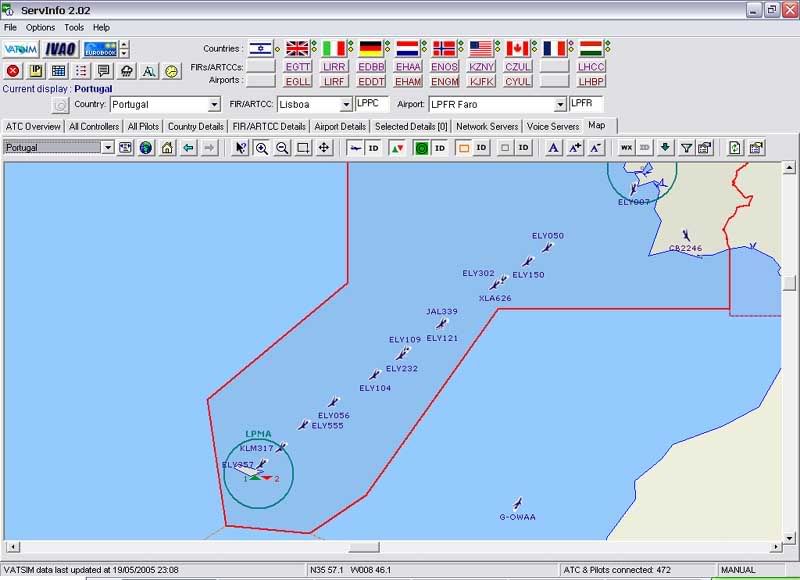Click the EGLL airport button
Viewport: 800px width, 580px height.
[x=298, y=81]
